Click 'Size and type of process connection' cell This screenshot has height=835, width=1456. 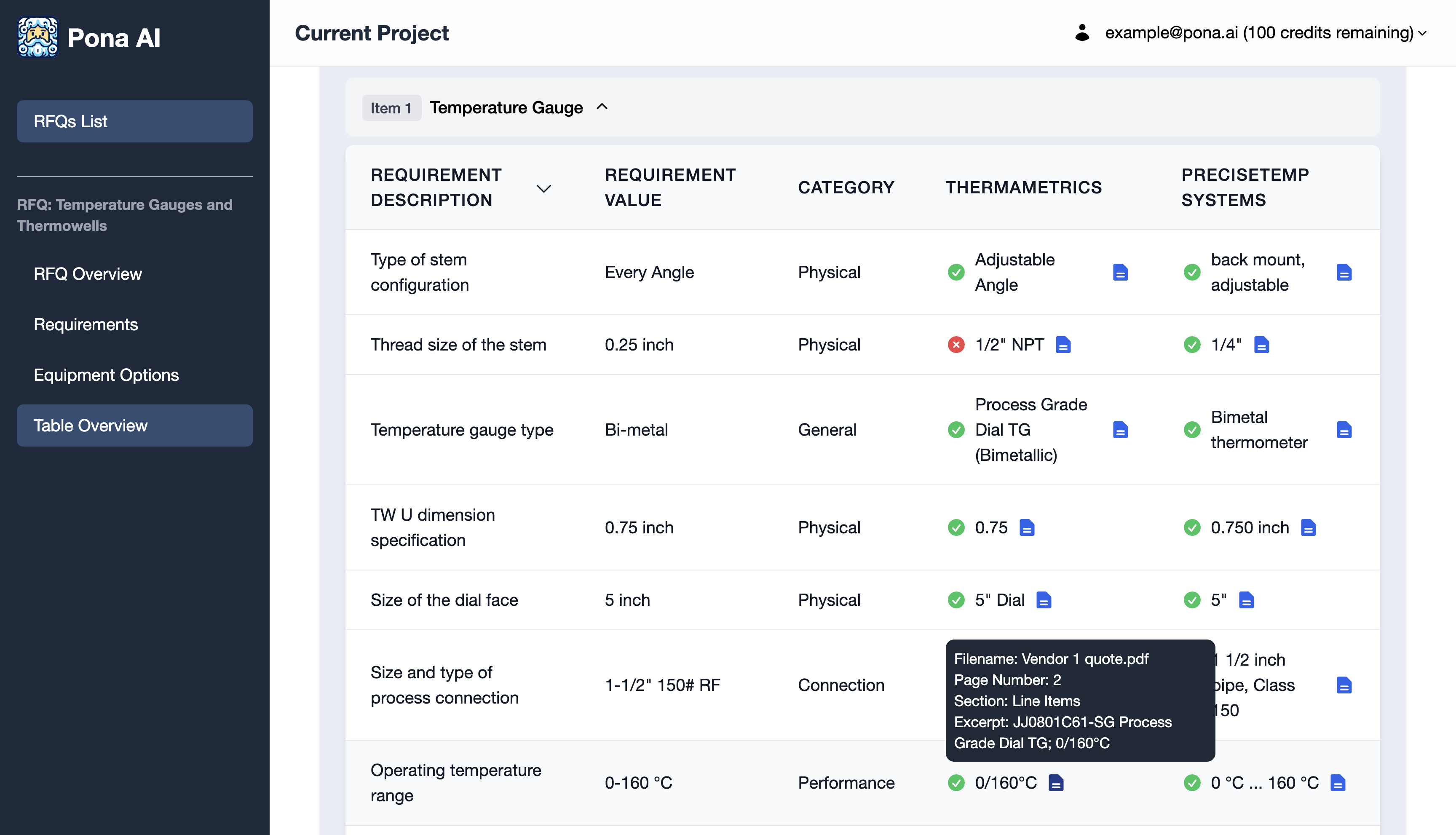click(x=444, y=685)
